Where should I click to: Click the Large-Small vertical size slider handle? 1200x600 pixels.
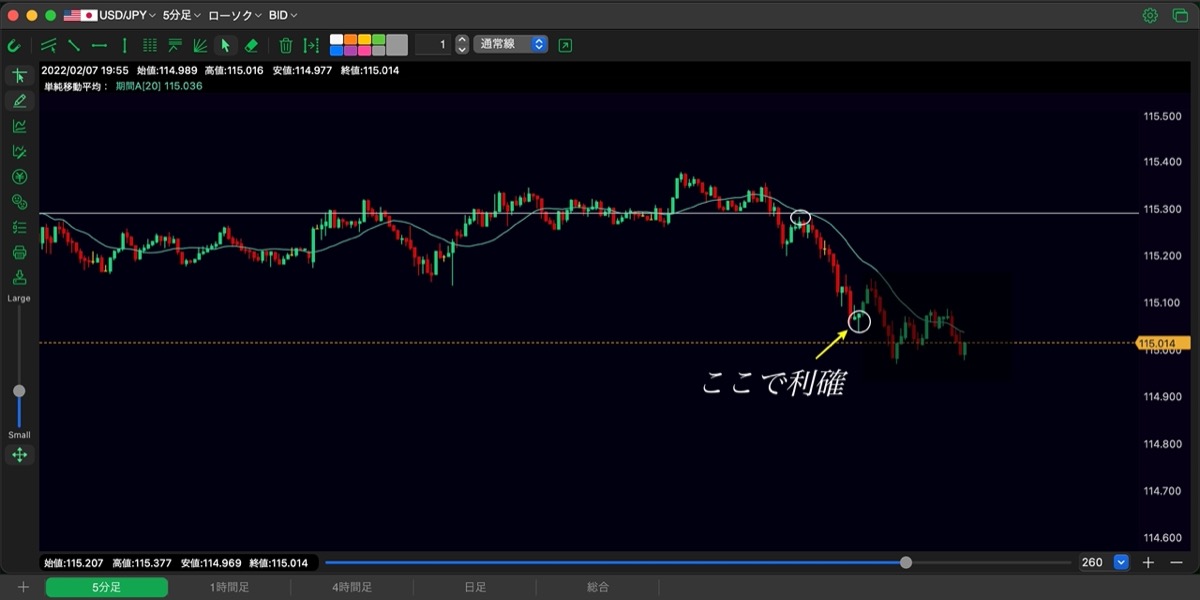19,391
